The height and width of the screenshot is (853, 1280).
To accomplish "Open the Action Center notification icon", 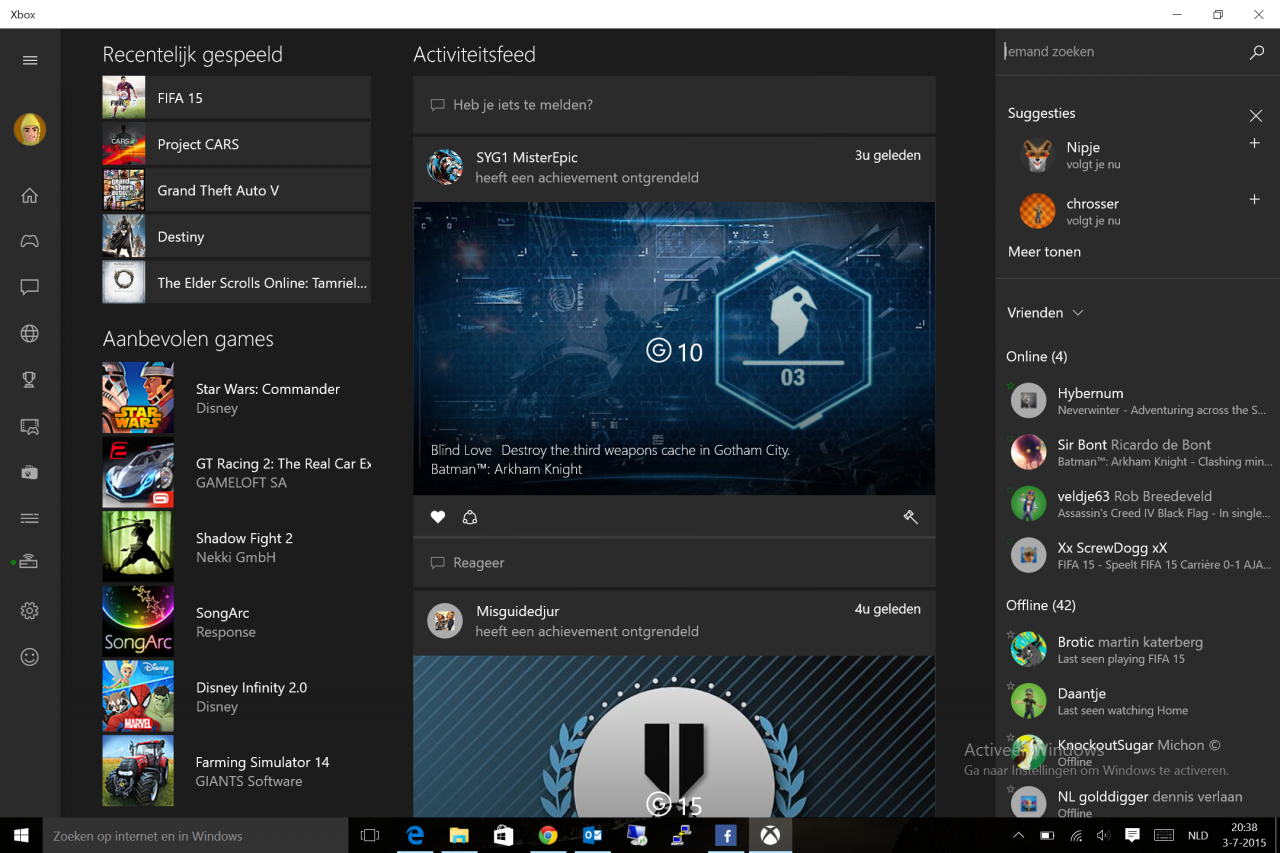I will coord(1132,835).
